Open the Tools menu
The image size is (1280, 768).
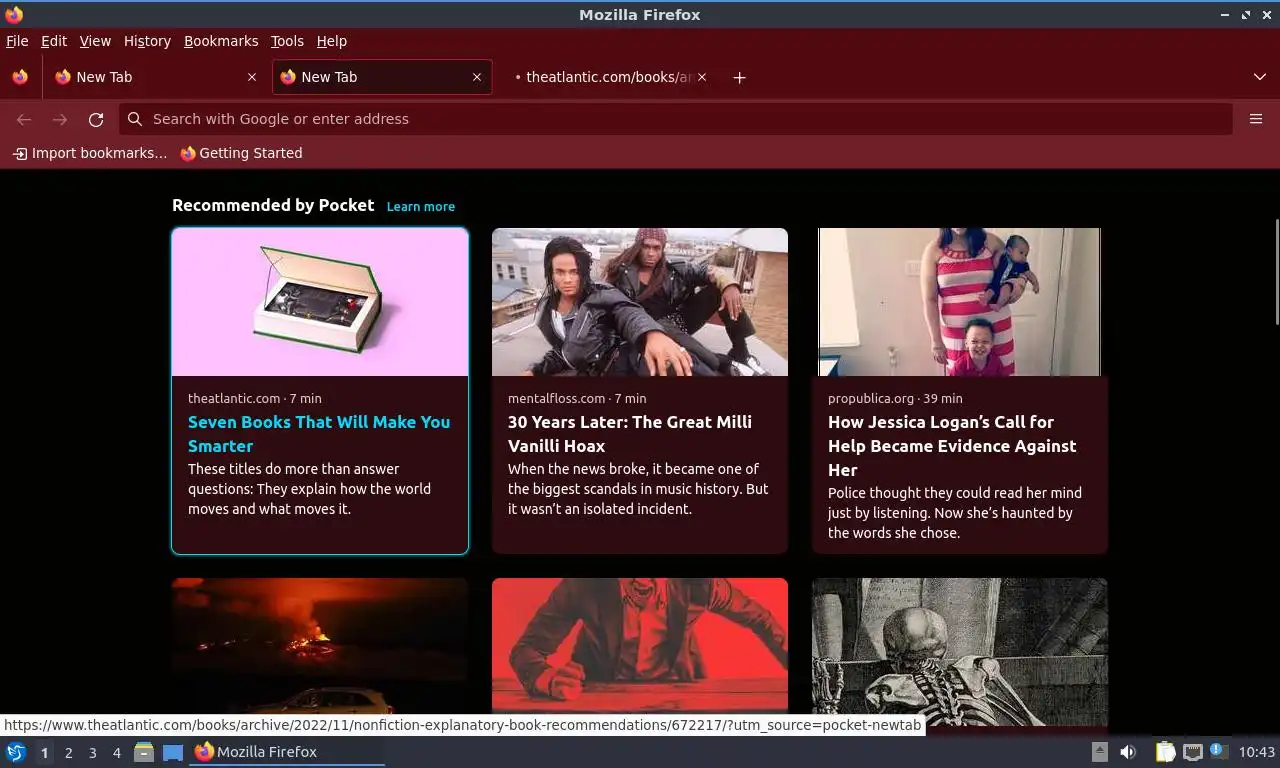coord(287,41)
